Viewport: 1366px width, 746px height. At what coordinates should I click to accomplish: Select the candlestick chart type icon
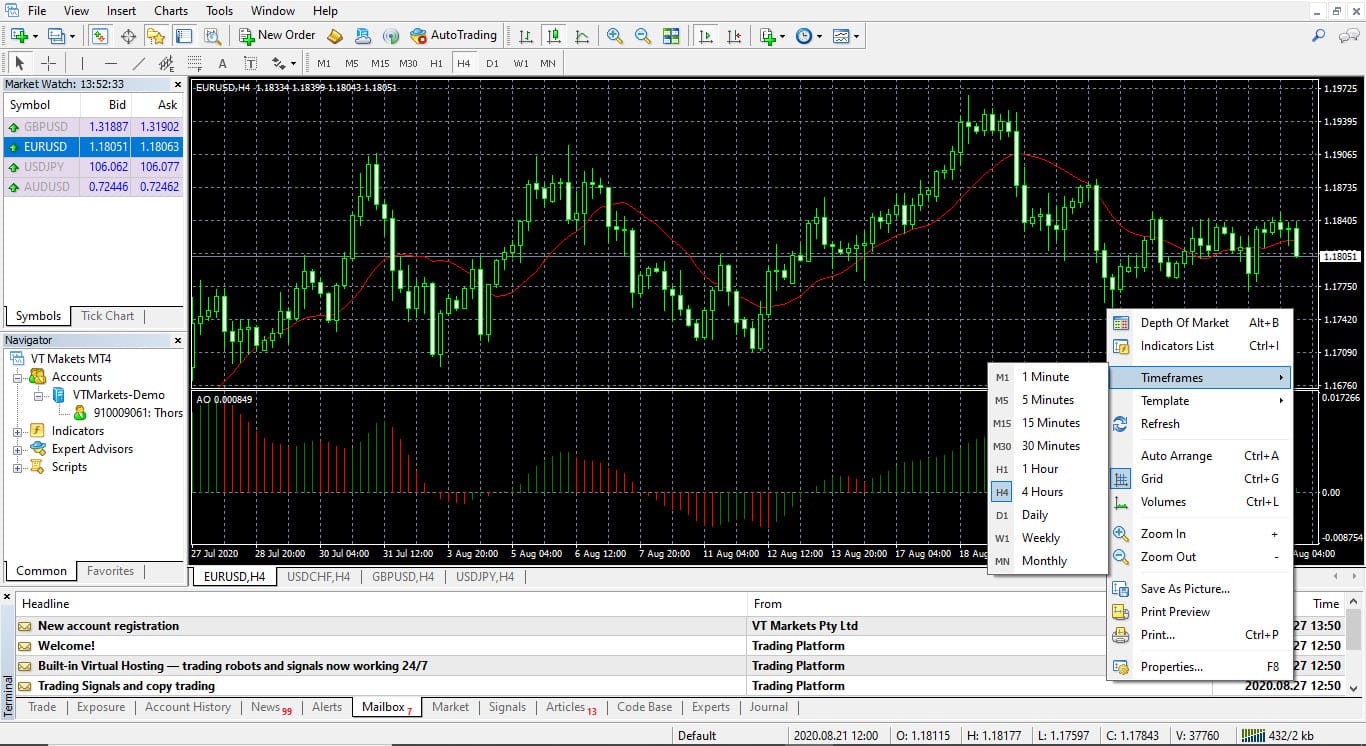click(x=553, y=36)
